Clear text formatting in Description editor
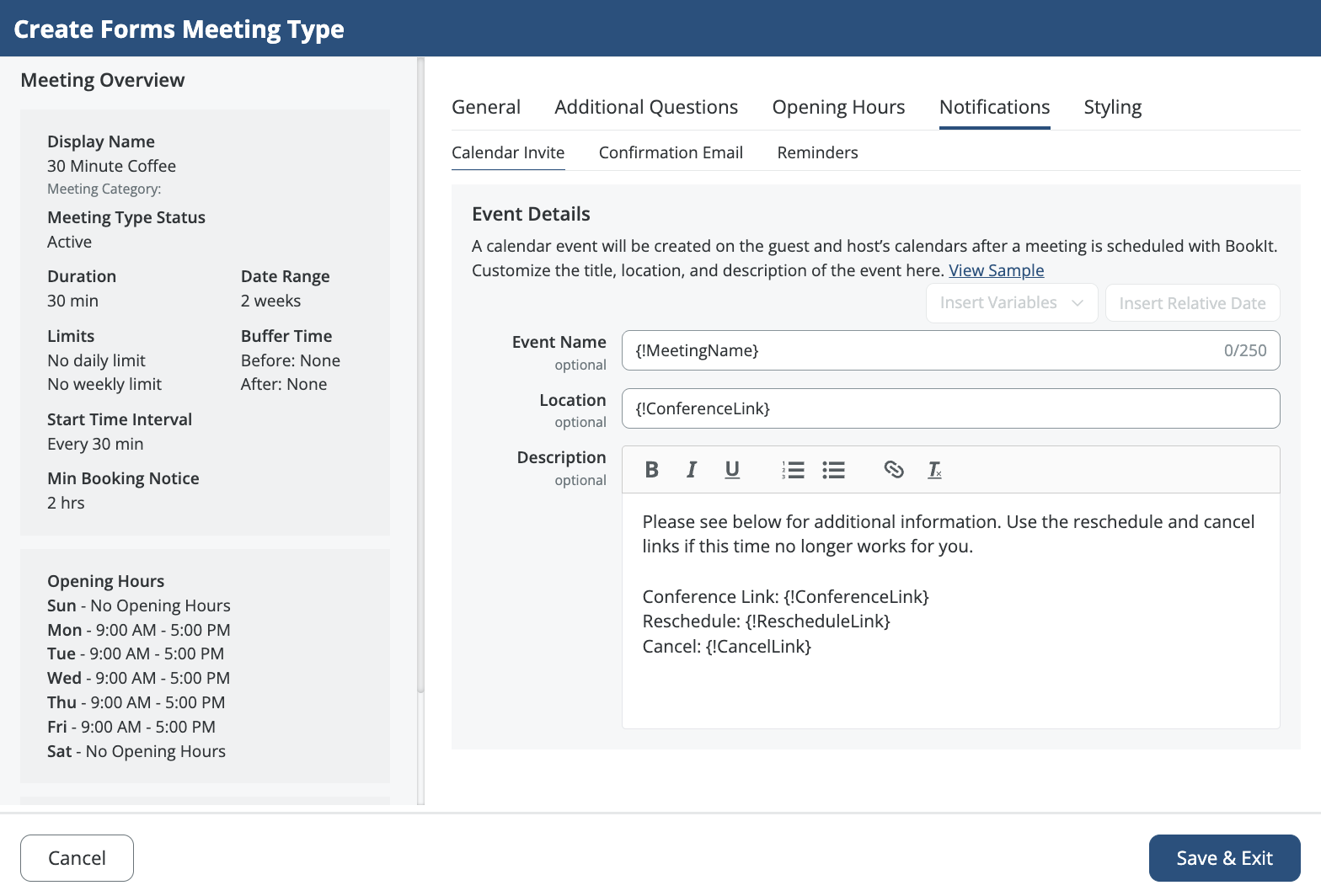 coord(934,470)
